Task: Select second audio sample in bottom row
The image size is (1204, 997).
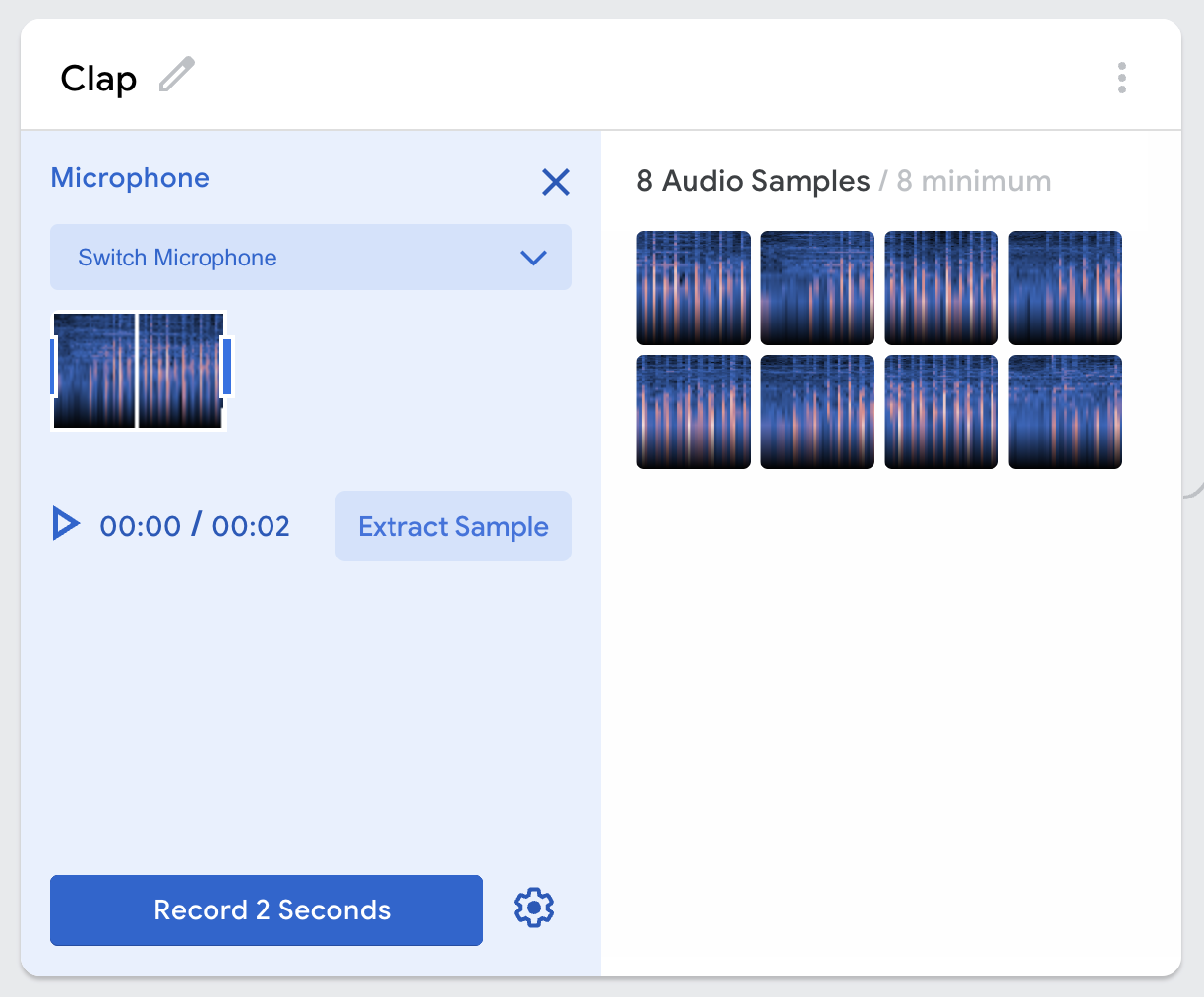Action: tap(817, 411)
